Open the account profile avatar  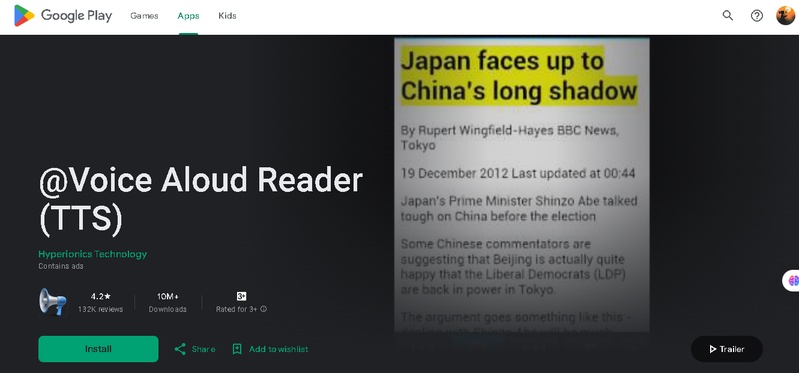785,16
